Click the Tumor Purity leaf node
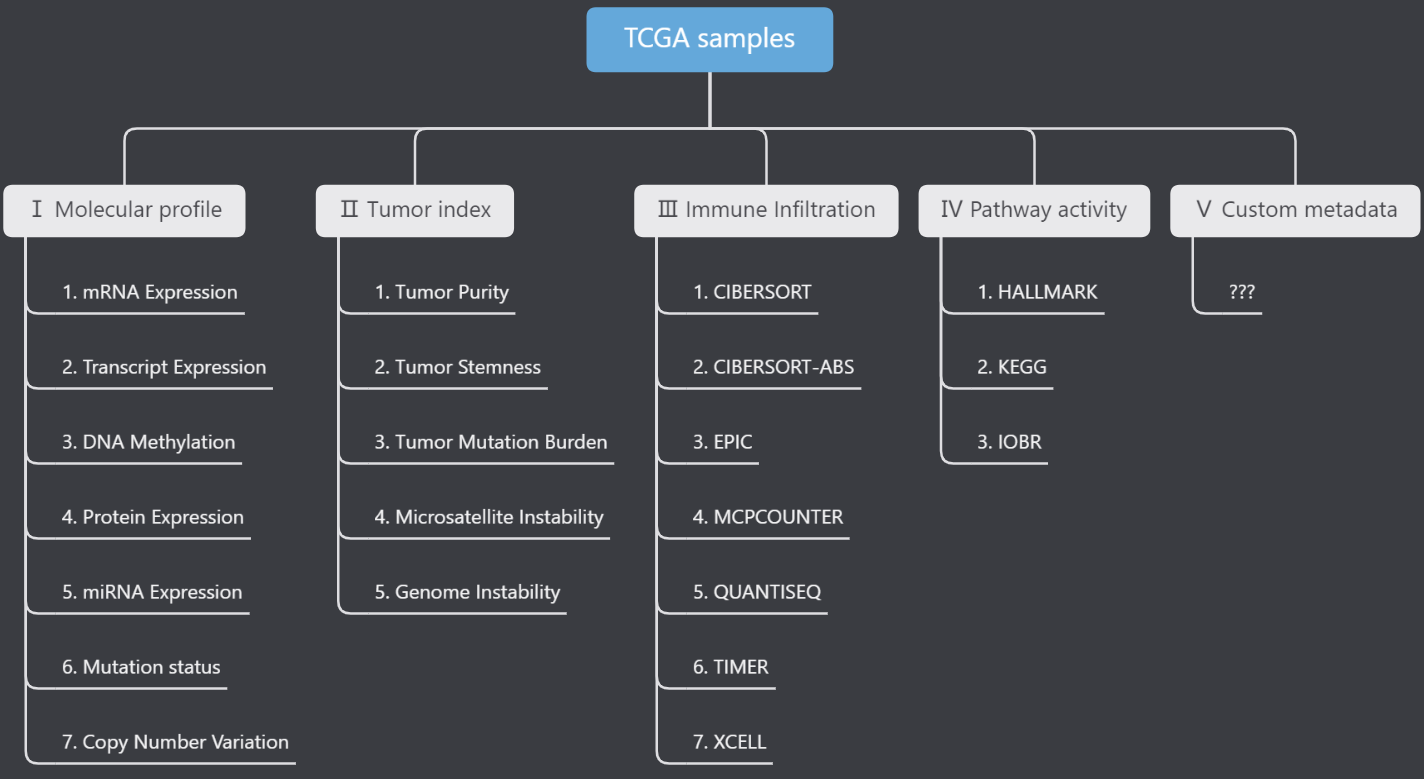This screenshot has height=779, width=1424. coord(441,293)
